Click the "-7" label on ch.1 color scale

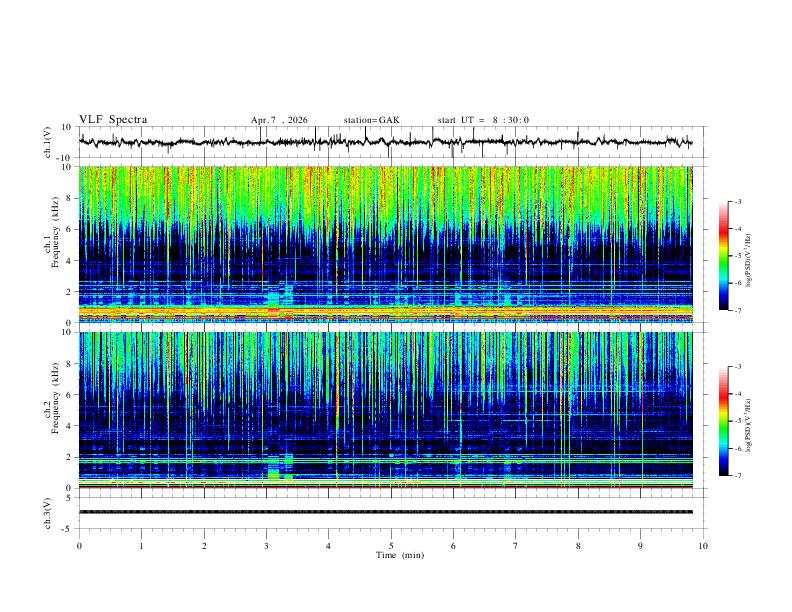click(x=737, y=311)
